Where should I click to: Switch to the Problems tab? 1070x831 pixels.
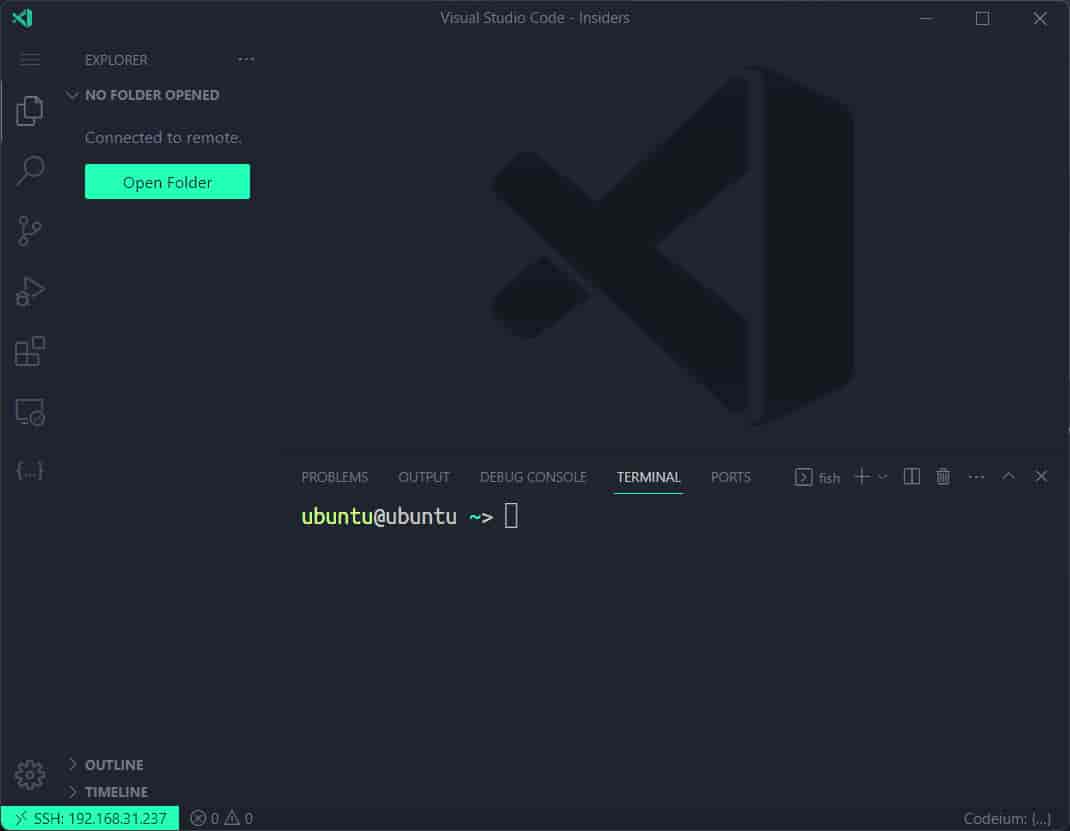pos(334,477)
